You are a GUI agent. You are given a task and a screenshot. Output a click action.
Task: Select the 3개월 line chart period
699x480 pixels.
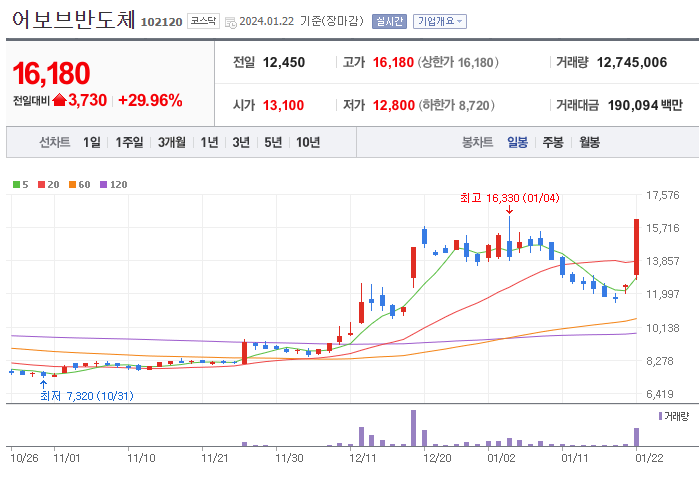[x=172, y=142]
